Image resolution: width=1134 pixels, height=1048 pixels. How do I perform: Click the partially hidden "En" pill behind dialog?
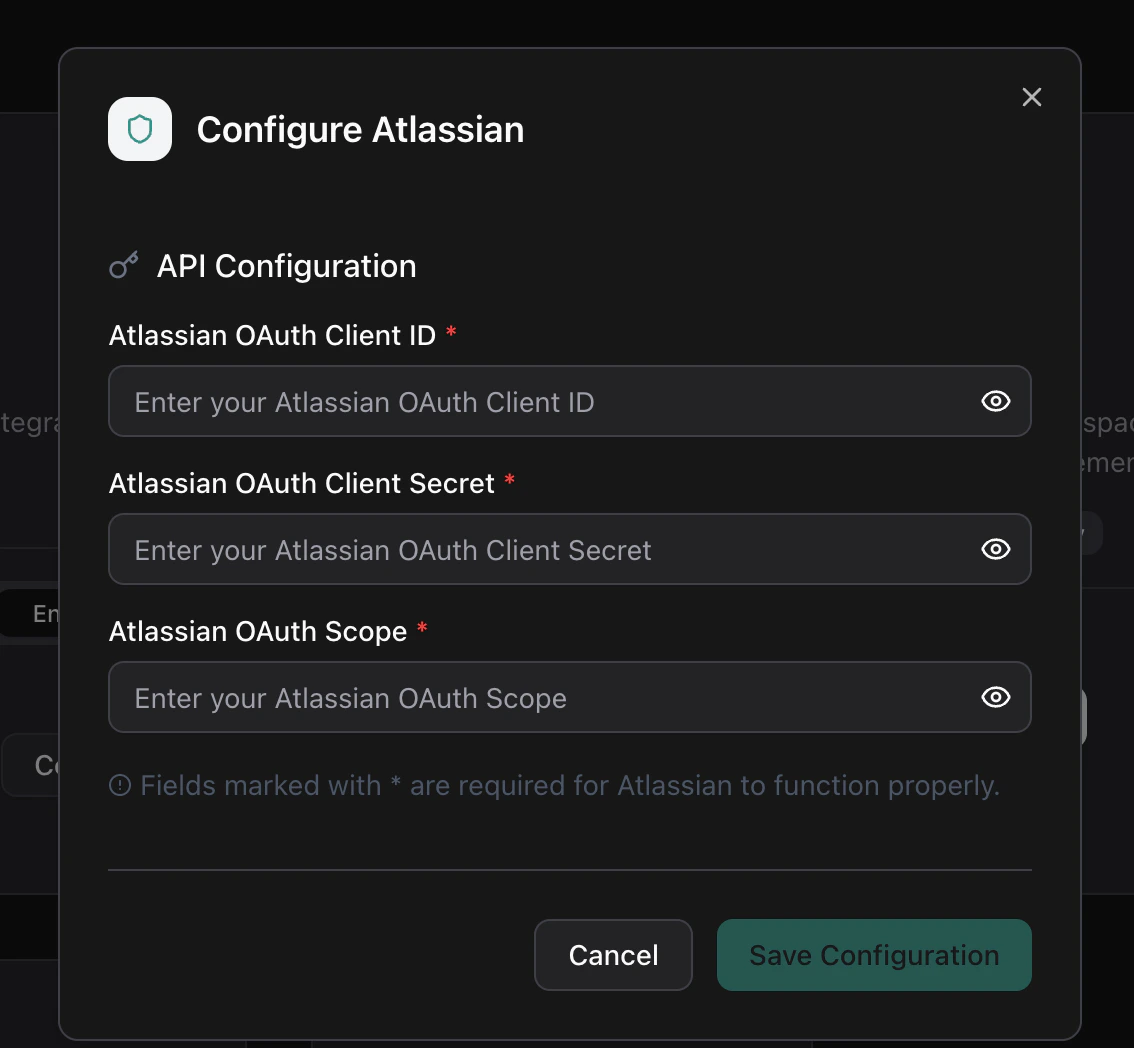40,613
